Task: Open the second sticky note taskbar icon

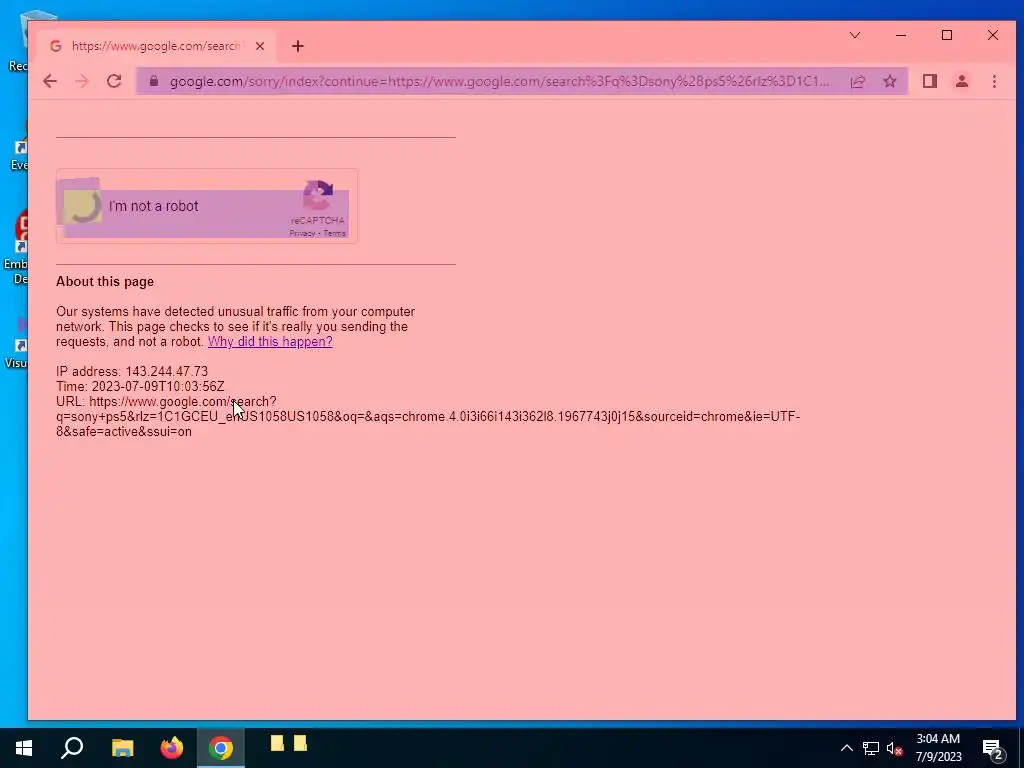Action: click(x=300, y=743)
